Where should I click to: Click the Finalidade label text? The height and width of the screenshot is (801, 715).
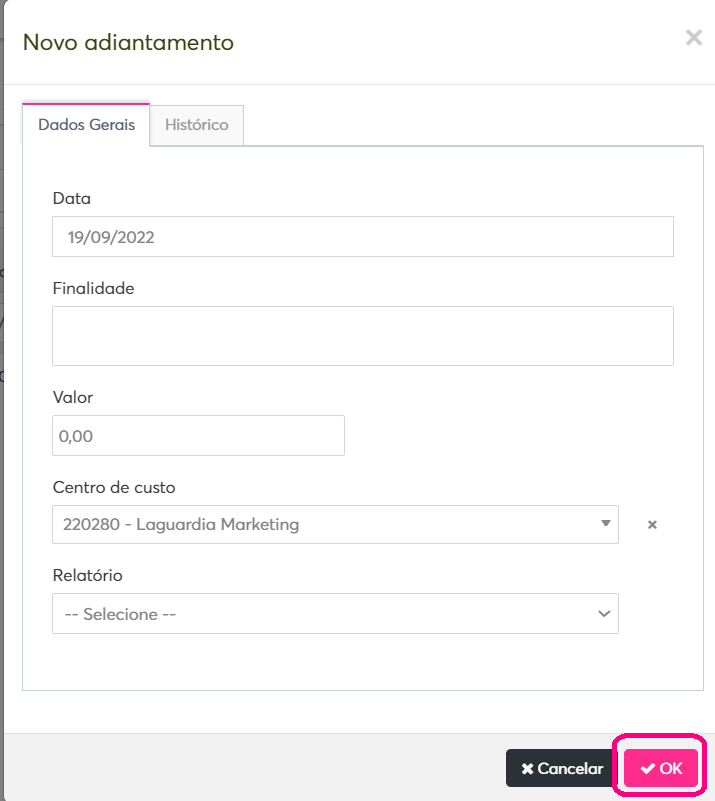tap(93, 288)
